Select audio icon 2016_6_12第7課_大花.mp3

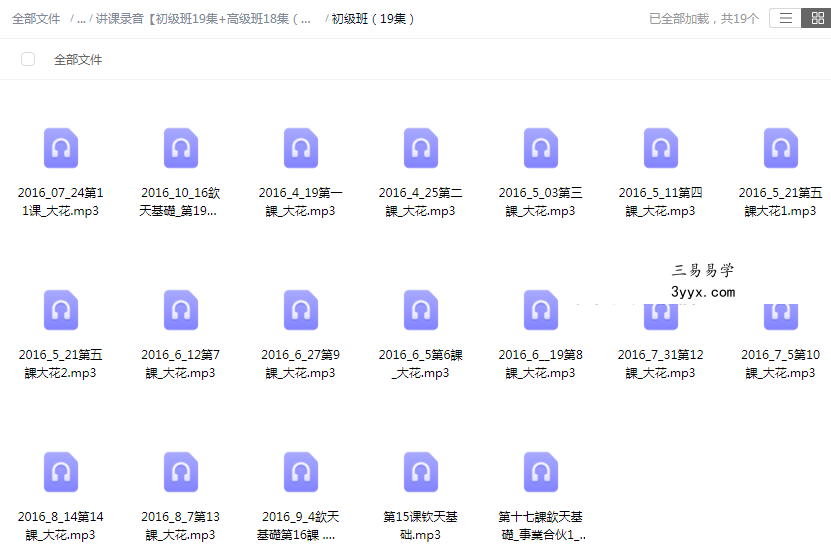click(x=181, y=310)
